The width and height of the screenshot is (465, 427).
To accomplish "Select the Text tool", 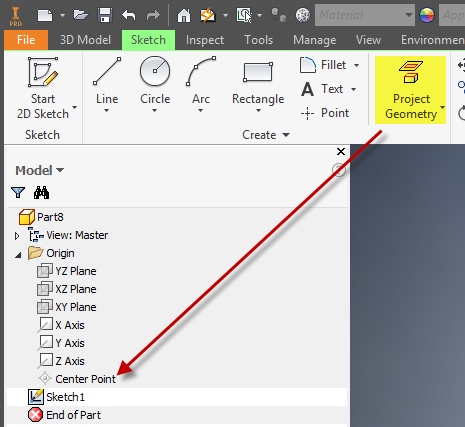I will [322, 89].
